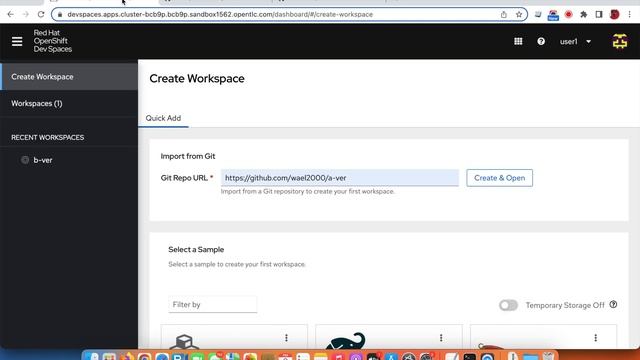Open the elephant sample card's kebab menu

click(441, 338)
